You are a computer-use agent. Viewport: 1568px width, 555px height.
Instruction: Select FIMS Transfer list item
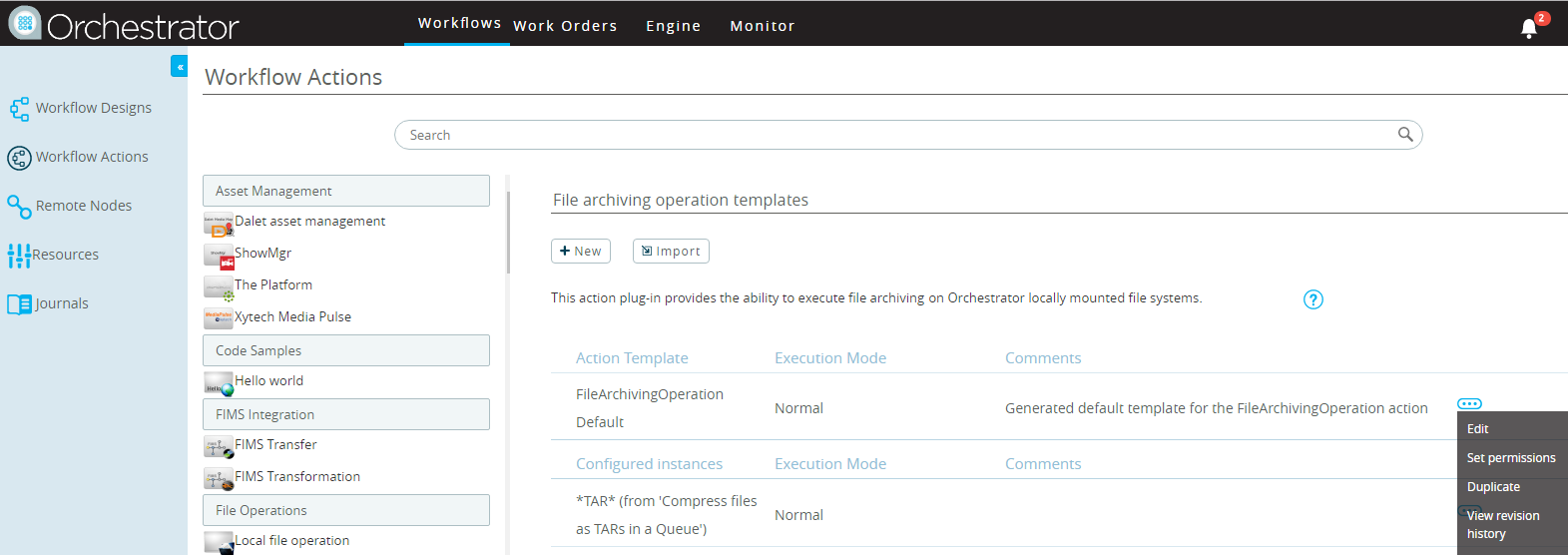click(275, 444)
